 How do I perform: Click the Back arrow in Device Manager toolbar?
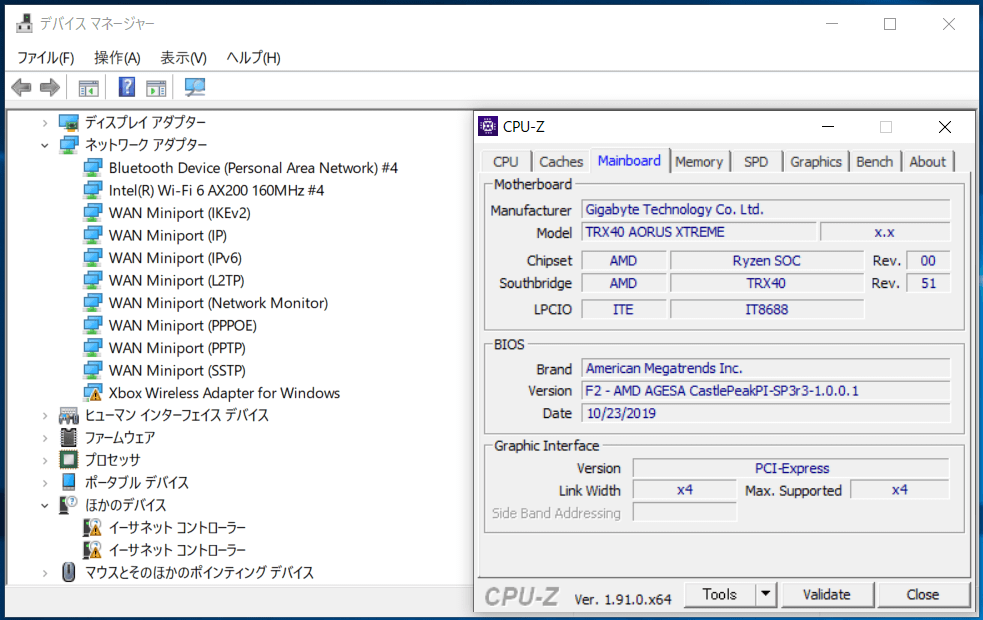tap(21, 87)
